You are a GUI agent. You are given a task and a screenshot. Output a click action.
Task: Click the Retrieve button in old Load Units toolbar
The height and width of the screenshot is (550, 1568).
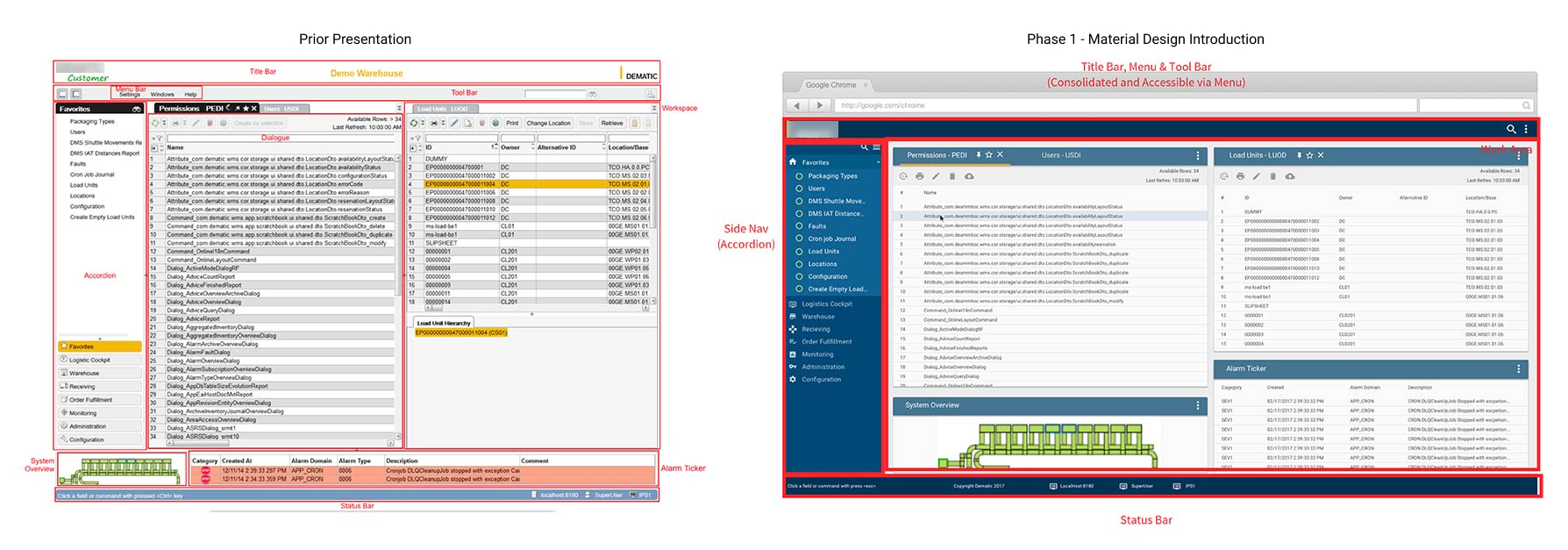pos(612,123)
